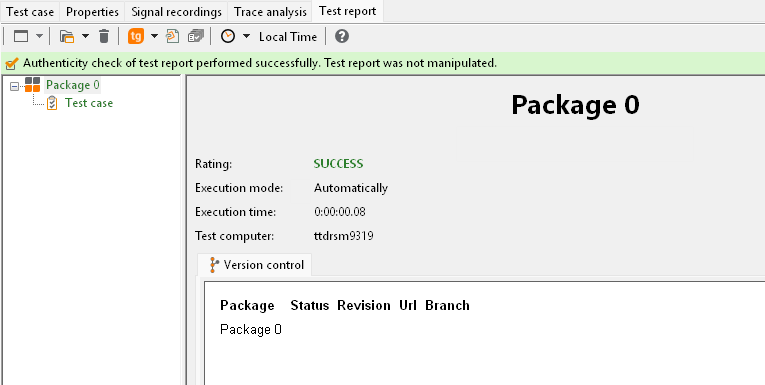Screen dimensions: 765x385
Task: Click the Revision column header
Action: pos(364,305)
